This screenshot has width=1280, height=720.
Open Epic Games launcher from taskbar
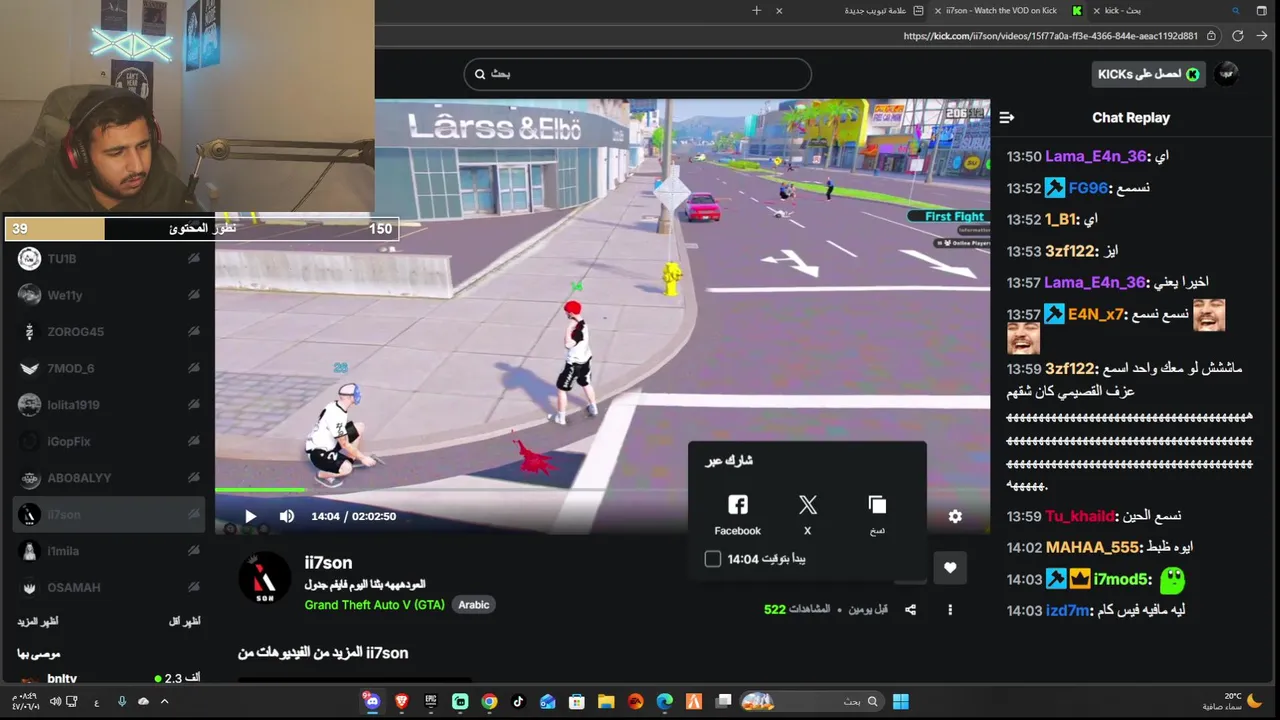tap(431, 701)
